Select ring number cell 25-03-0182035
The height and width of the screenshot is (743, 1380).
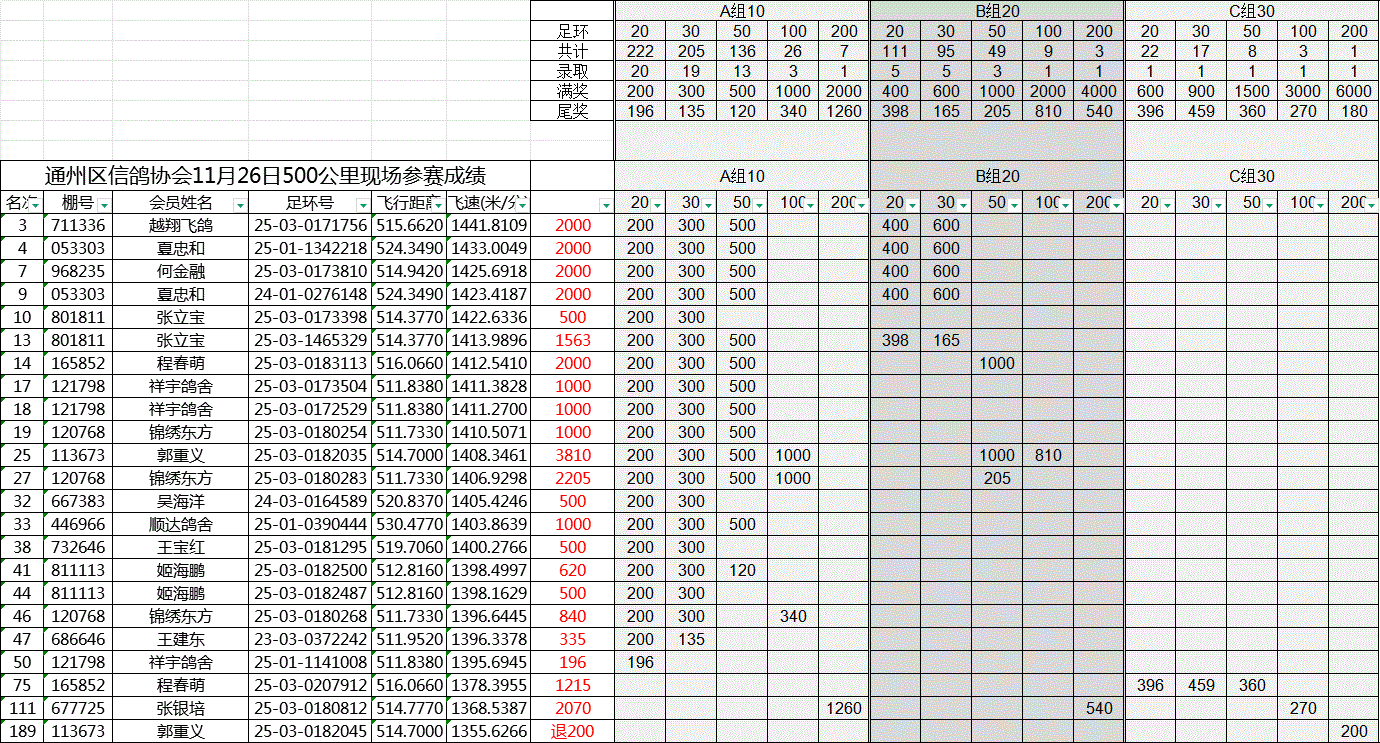coord(310,455)
